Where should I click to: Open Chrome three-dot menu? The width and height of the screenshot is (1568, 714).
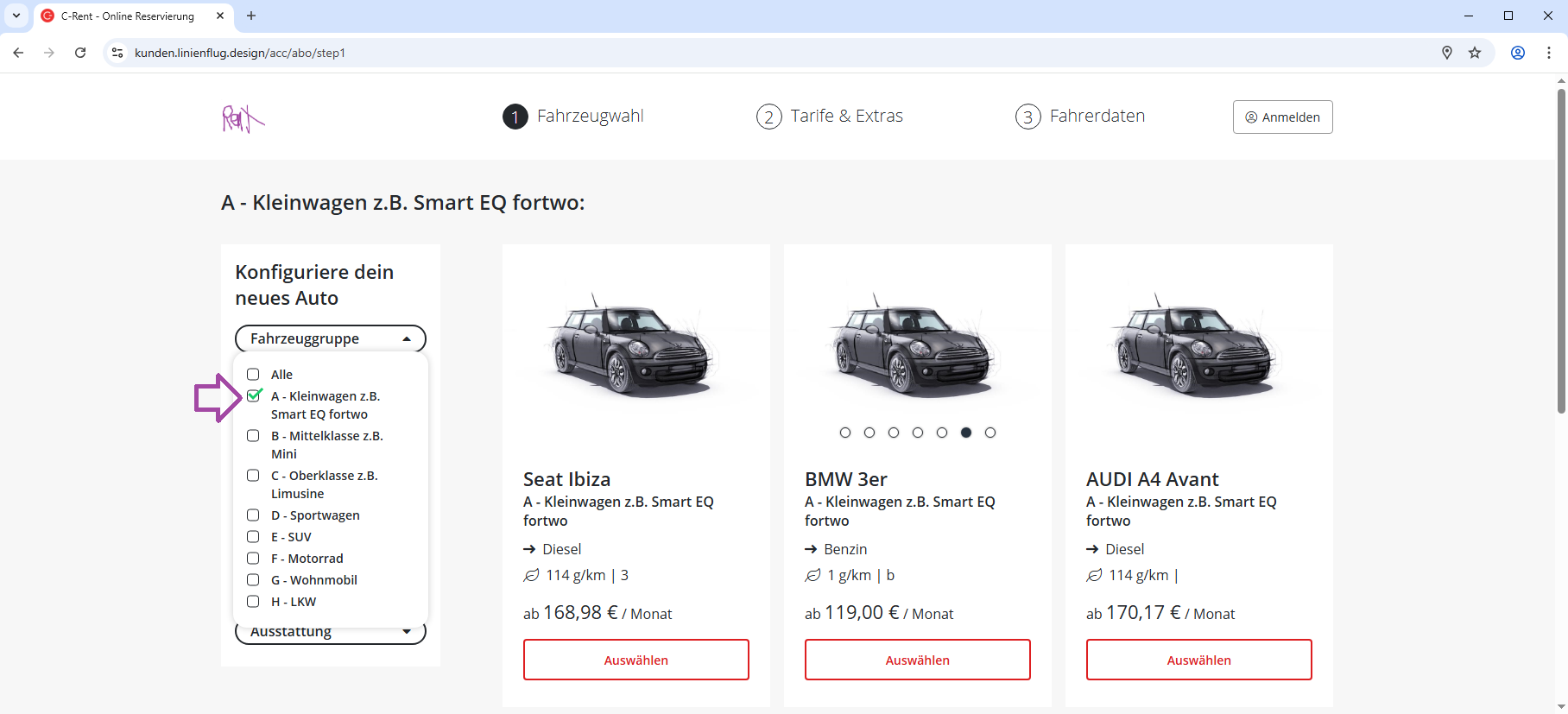pos(1548,53)
